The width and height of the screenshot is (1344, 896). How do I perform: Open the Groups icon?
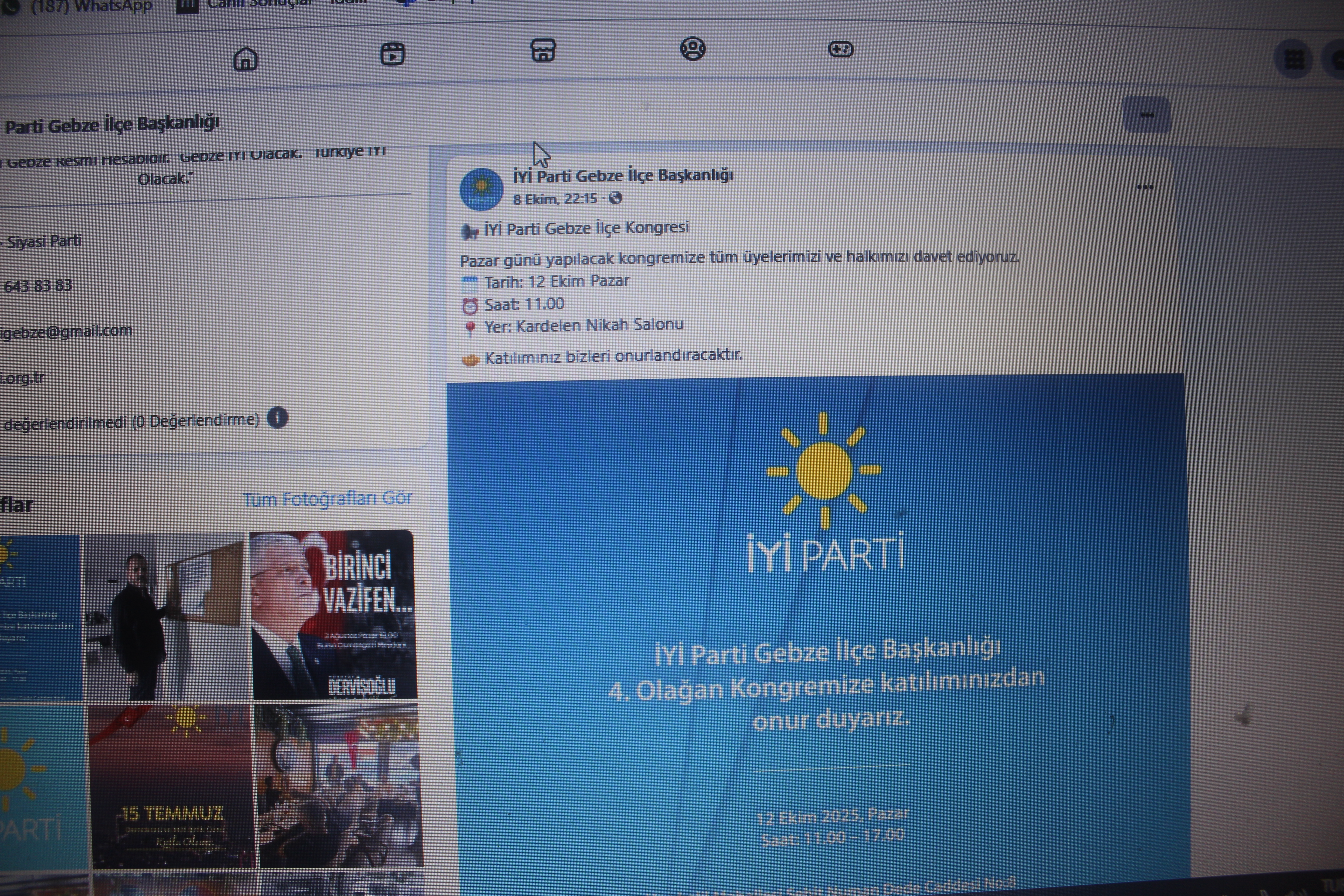pos(692,48)
